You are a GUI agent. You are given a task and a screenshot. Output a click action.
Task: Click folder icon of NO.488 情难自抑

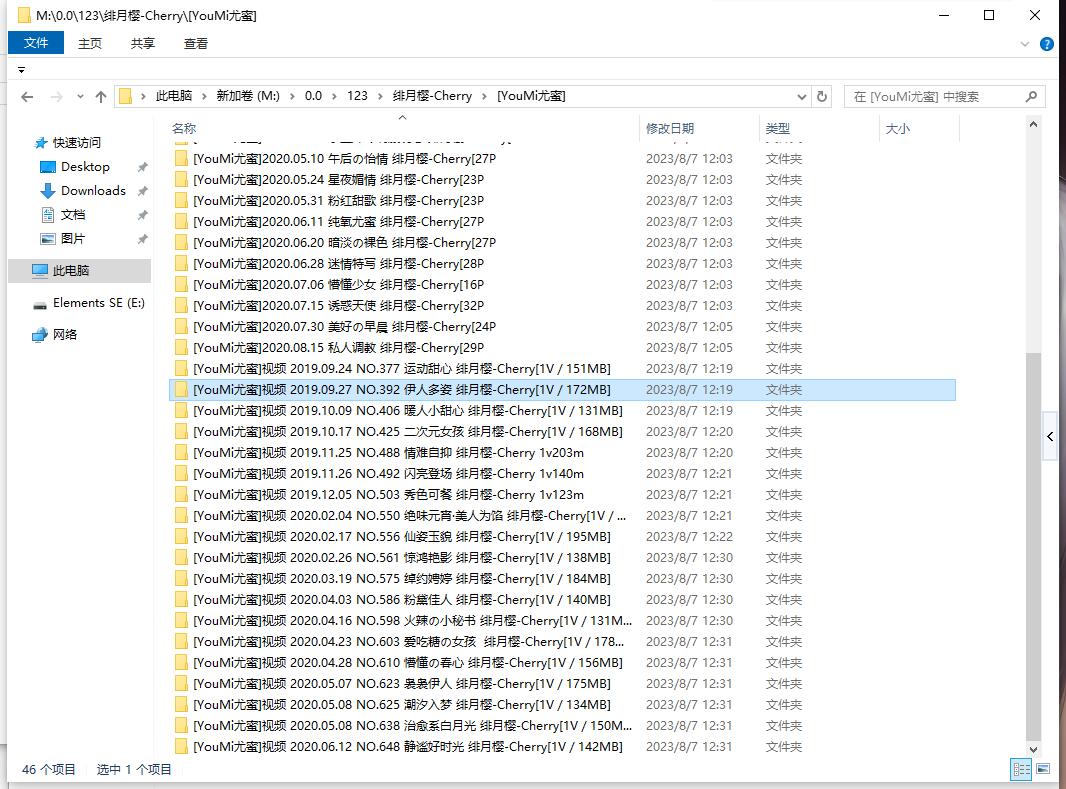click(181, 453)
